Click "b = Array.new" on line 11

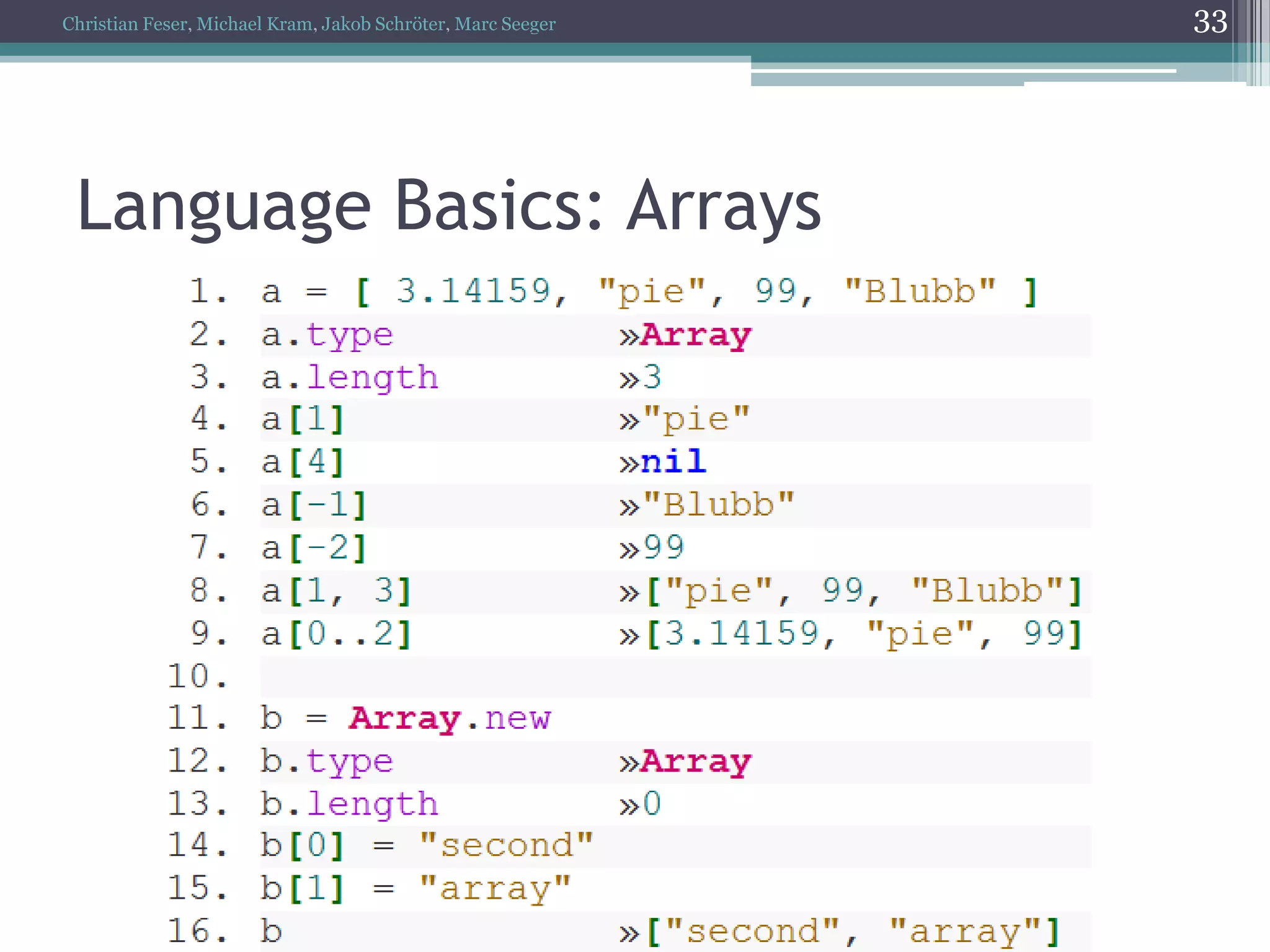click(x=406, y=719)
